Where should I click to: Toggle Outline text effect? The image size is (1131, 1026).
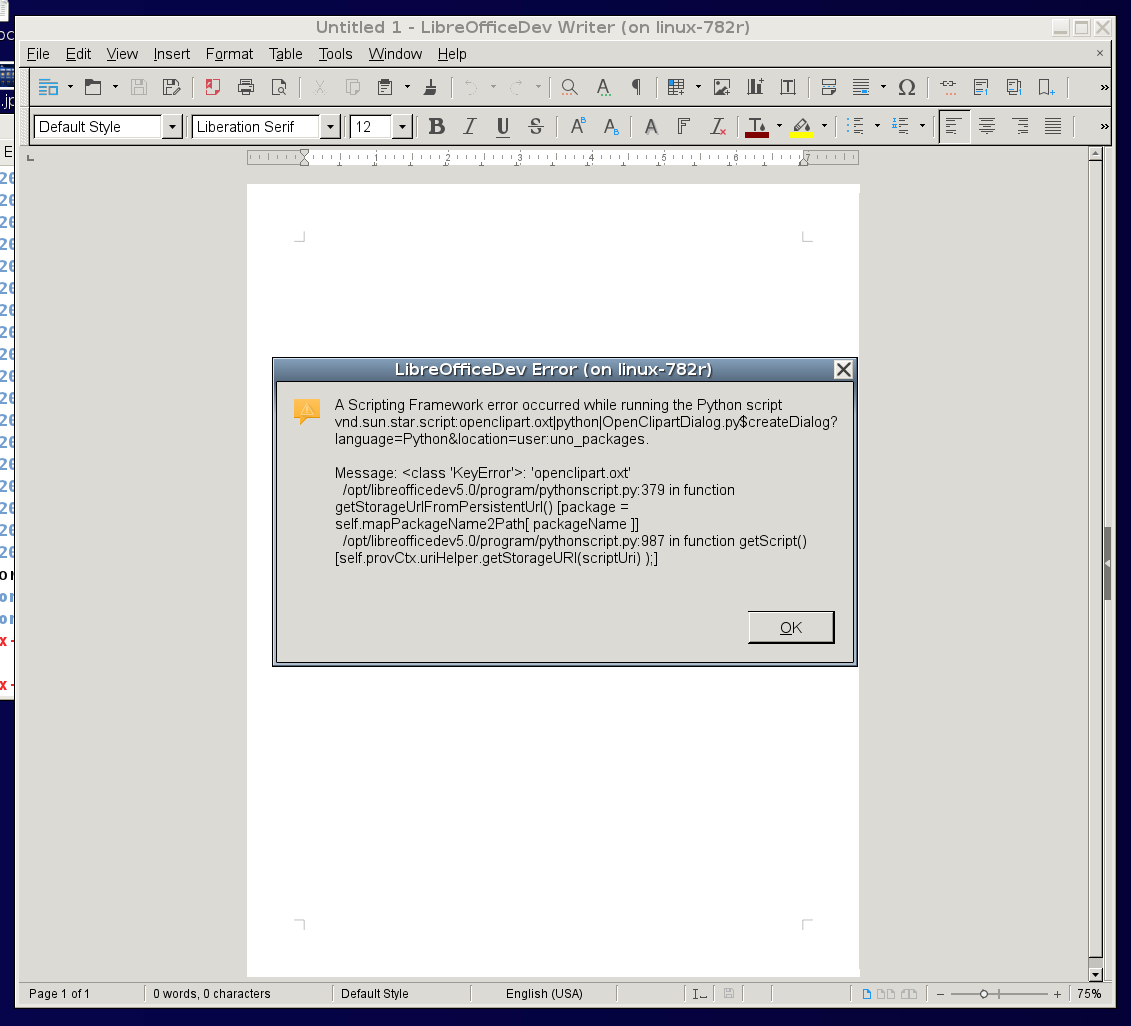(x=684, y=126)
